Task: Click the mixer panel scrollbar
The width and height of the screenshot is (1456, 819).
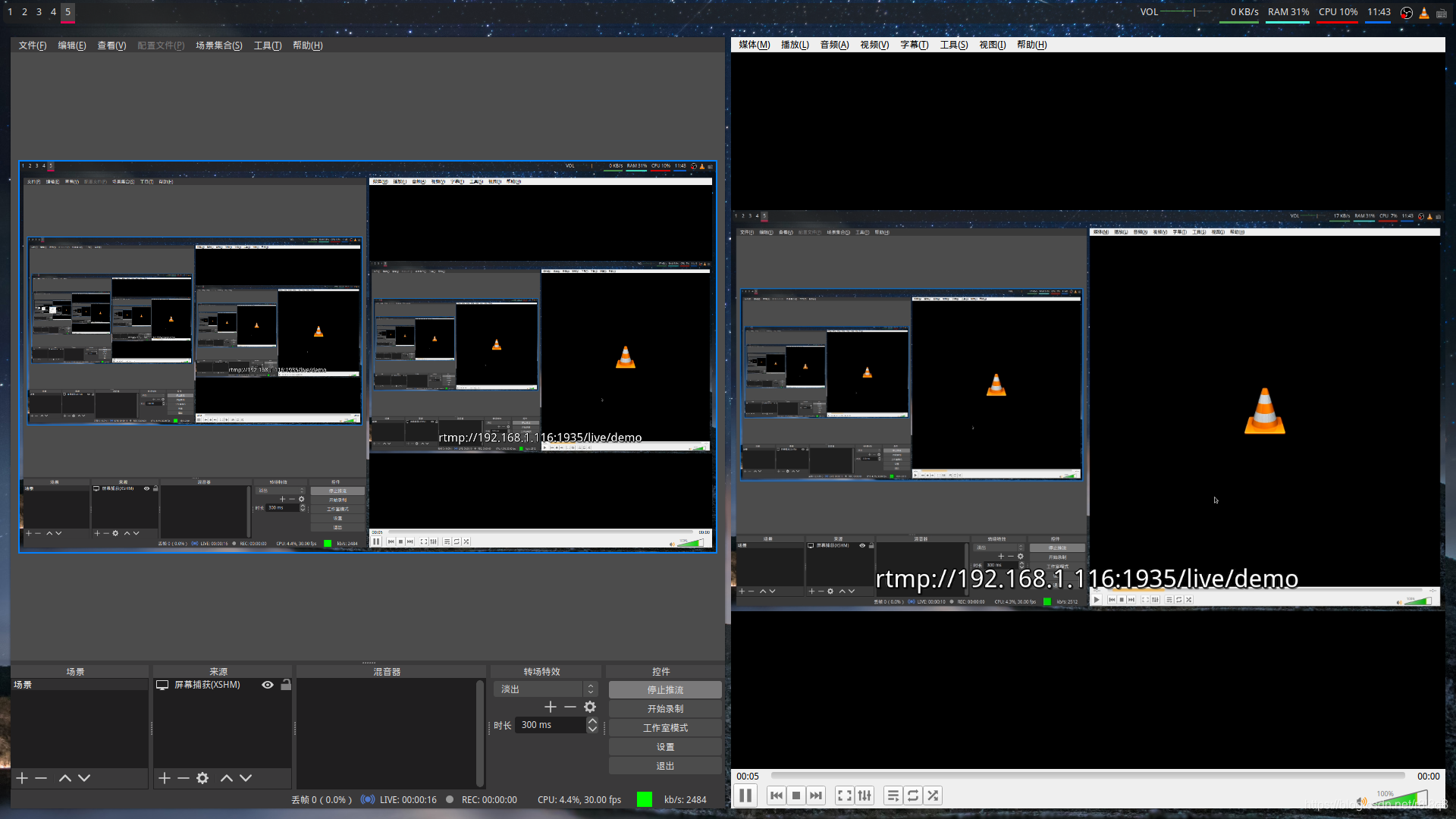Action: 479,733
